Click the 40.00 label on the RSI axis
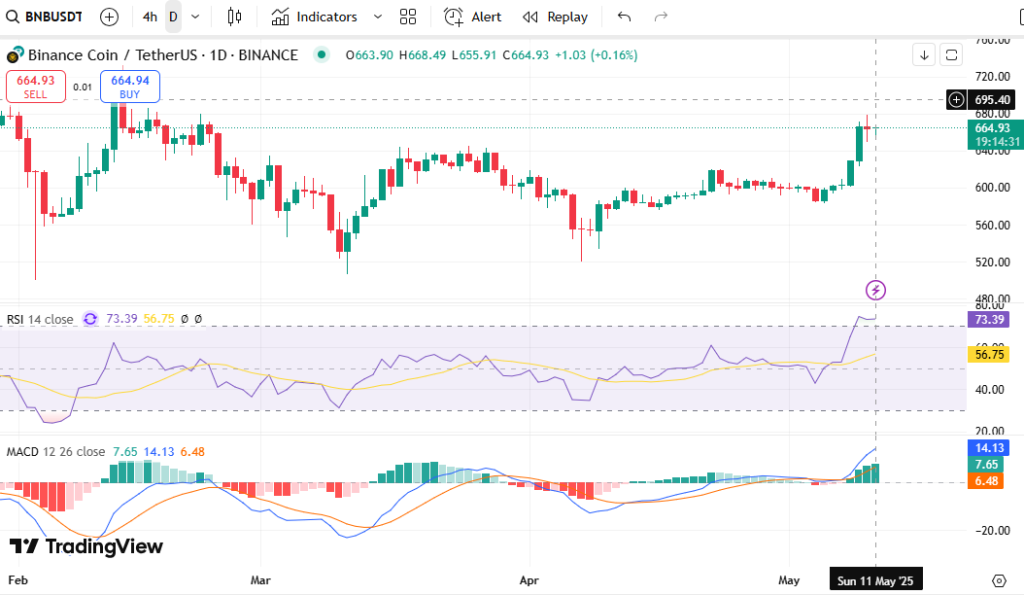The width and height of the screenshot is (1024, 595). tap(989, 390)
